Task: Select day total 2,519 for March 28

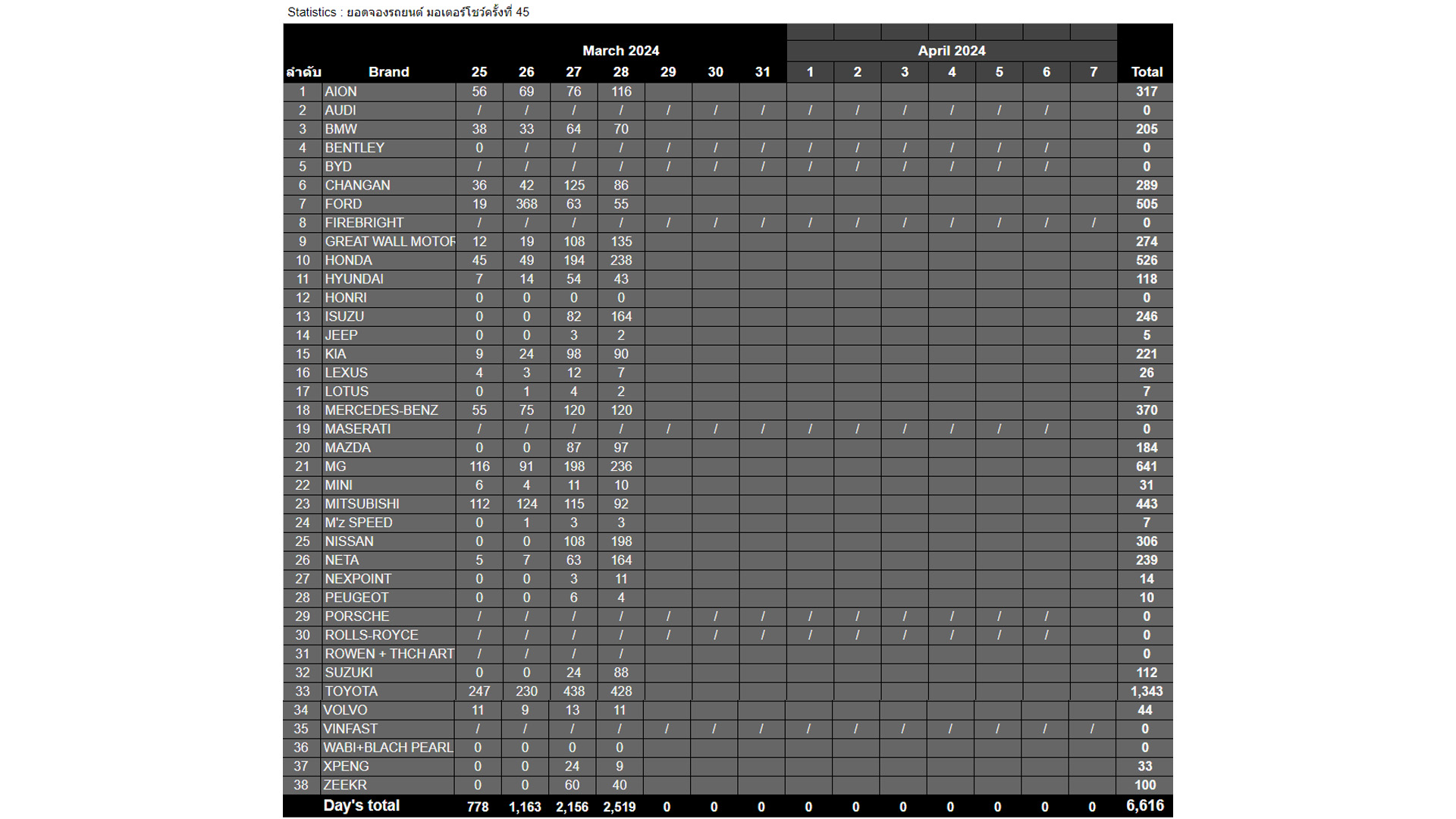Action: pyautogui.click(x=620, y=807)
